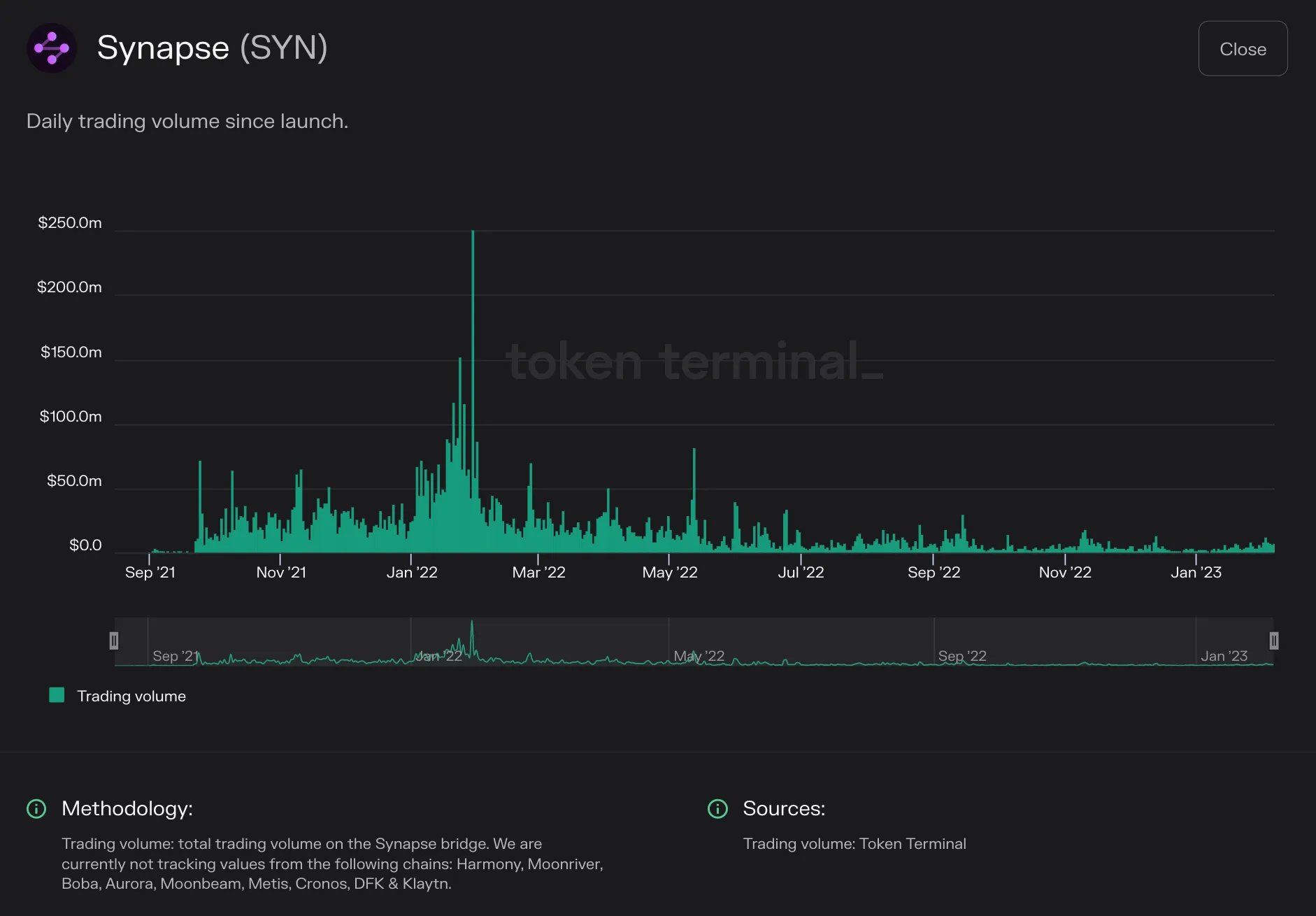Click the $150.0m y-axis label

[71, 352]
